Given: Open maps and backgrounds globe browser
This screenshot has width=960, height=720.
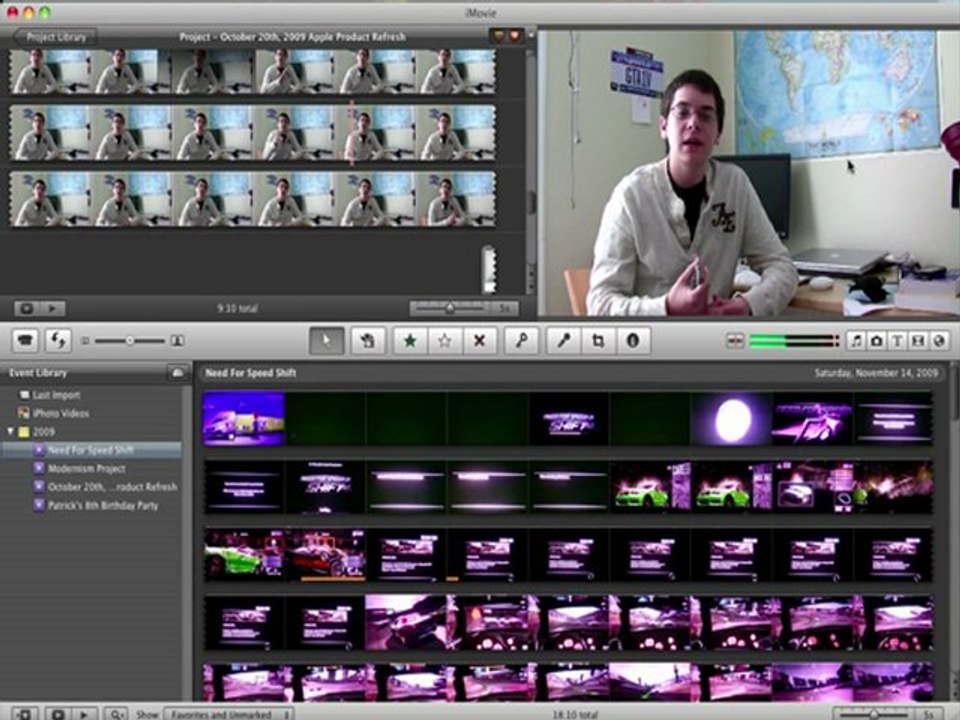Looking at the screenshot, I should [939, 341].
